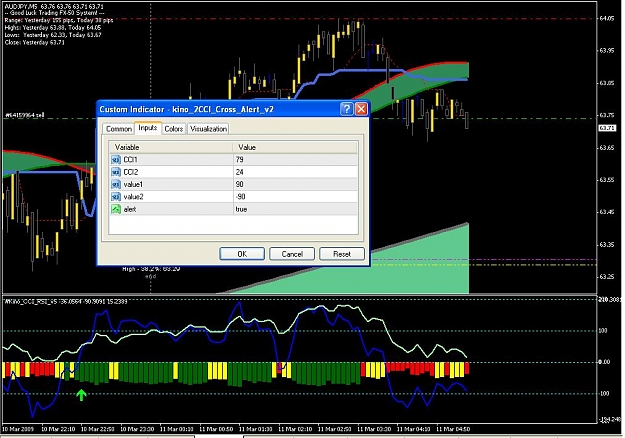Viewport: 625px width, 438px height.
Task: Select the CCI2 value 24 cell
Action: click(x=295, y=172)
